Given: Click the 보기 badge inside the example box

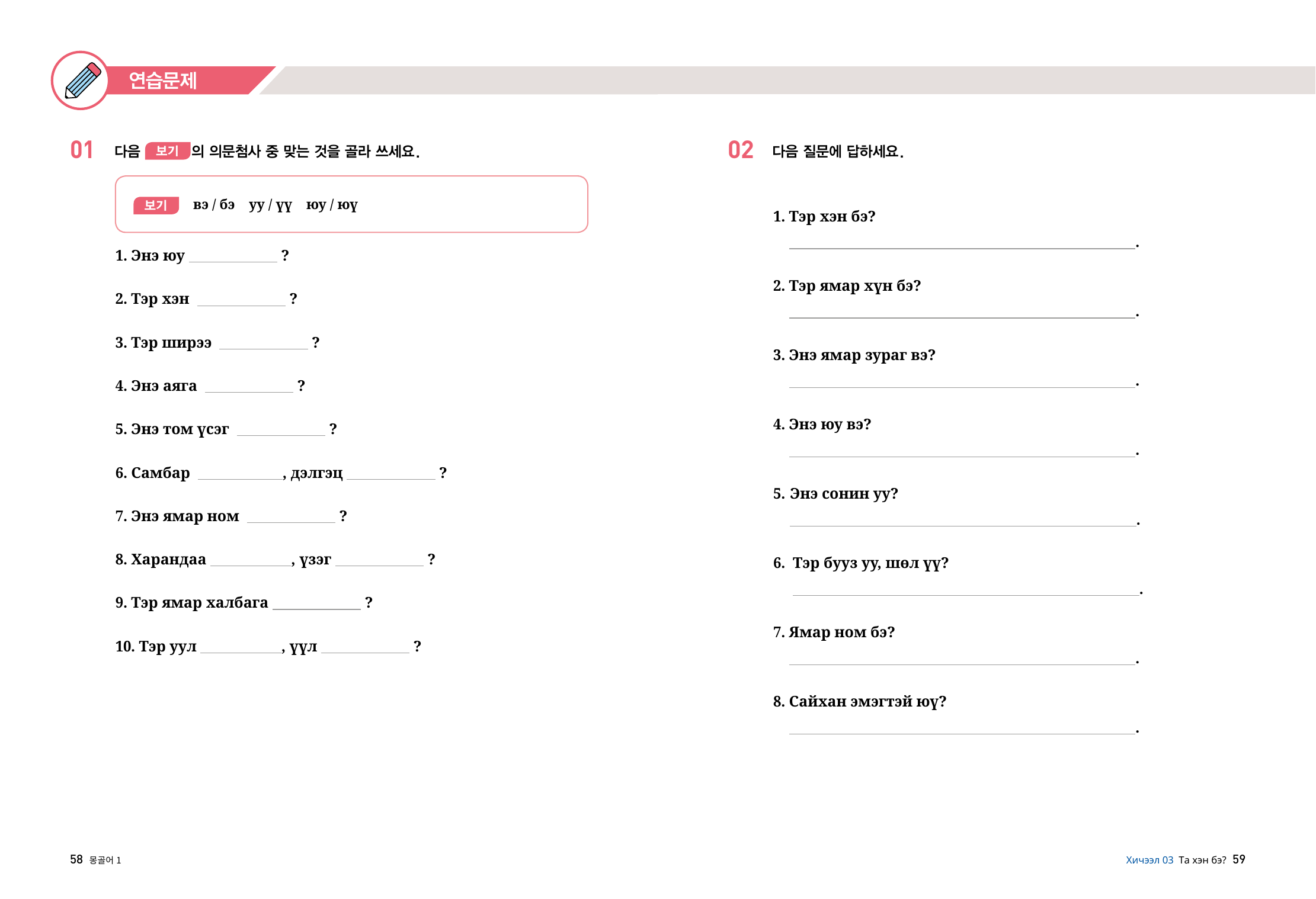Looking at the screenshot, I should 156,205.
